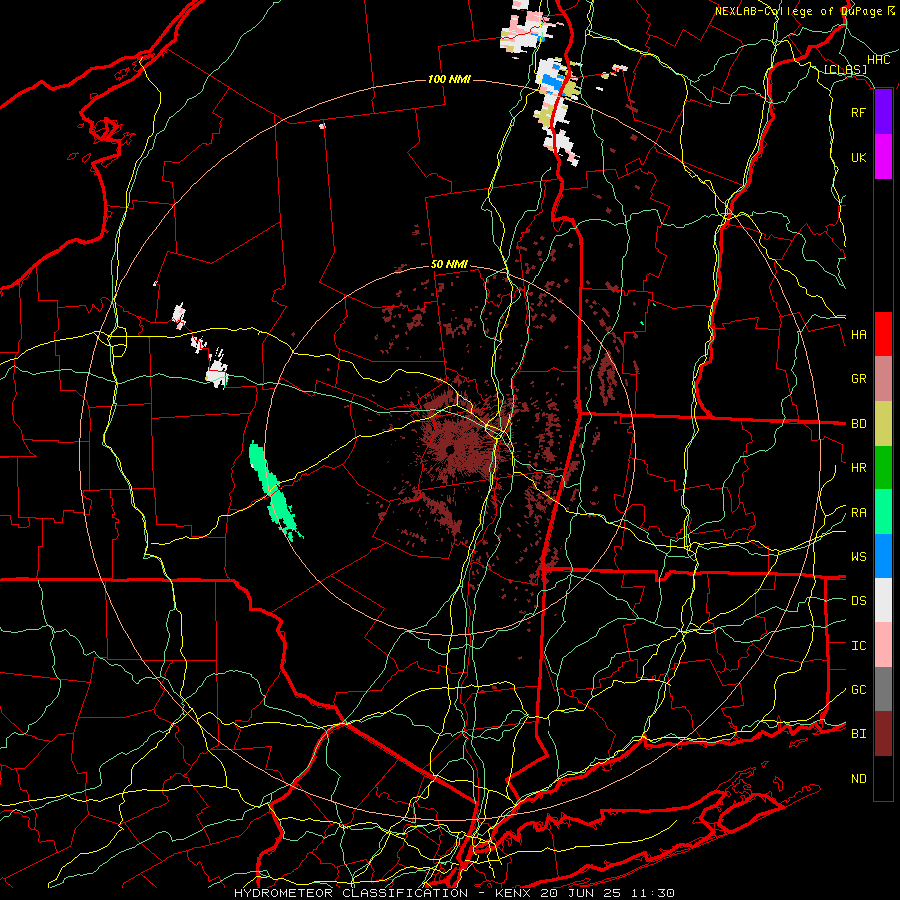Click the [CLAS] units label

(845, 69)
